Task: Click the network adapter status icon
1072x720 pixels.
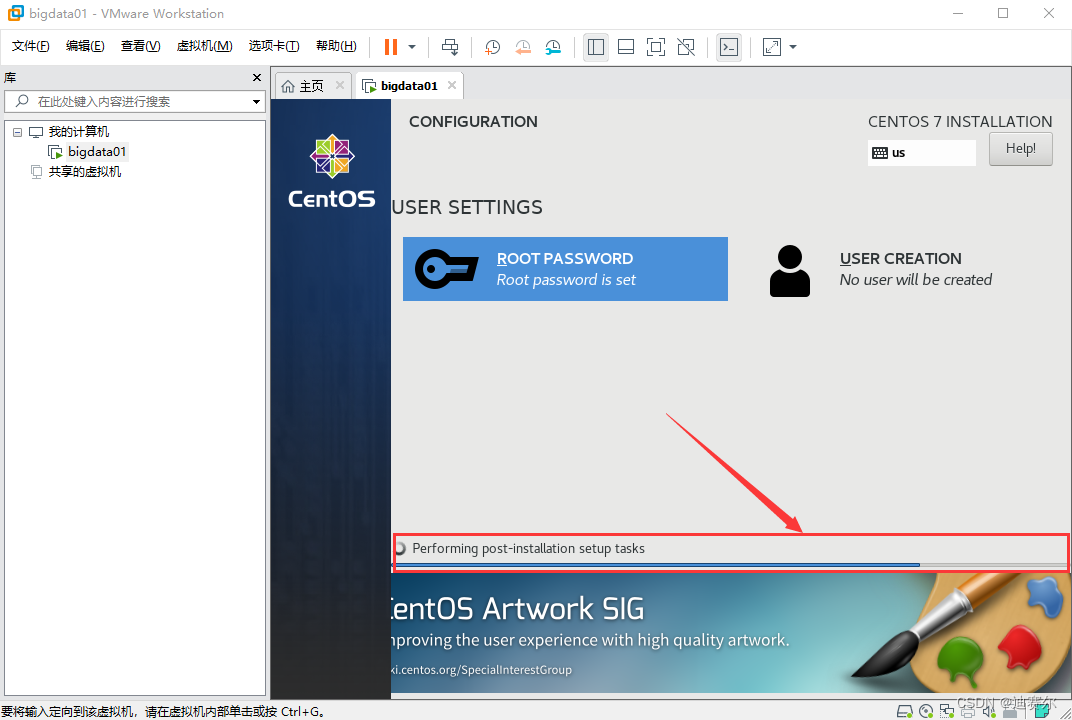Action: coord(947,711)
